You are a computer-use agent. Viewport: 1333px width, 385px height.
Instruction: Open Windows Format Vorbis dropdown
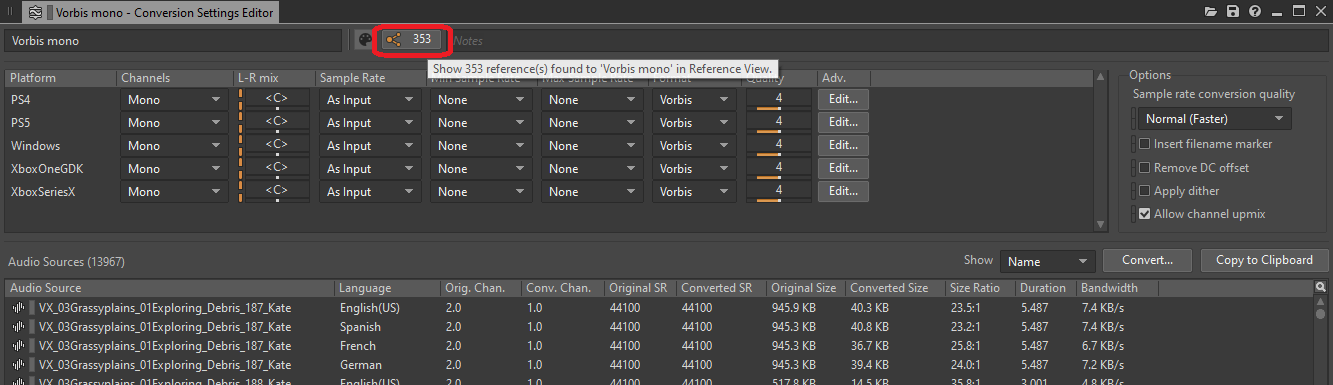[x=694, y=145]
